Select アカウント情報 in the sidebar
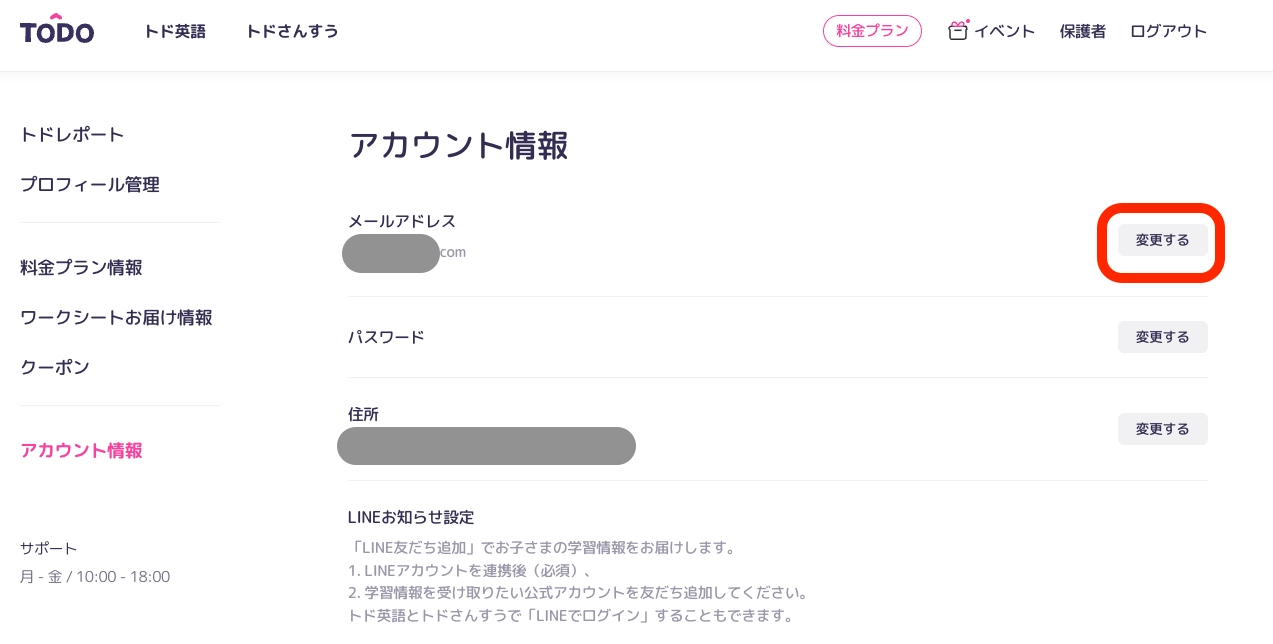Viewport: 1273px width, 644px height. [x=81, y=450]
